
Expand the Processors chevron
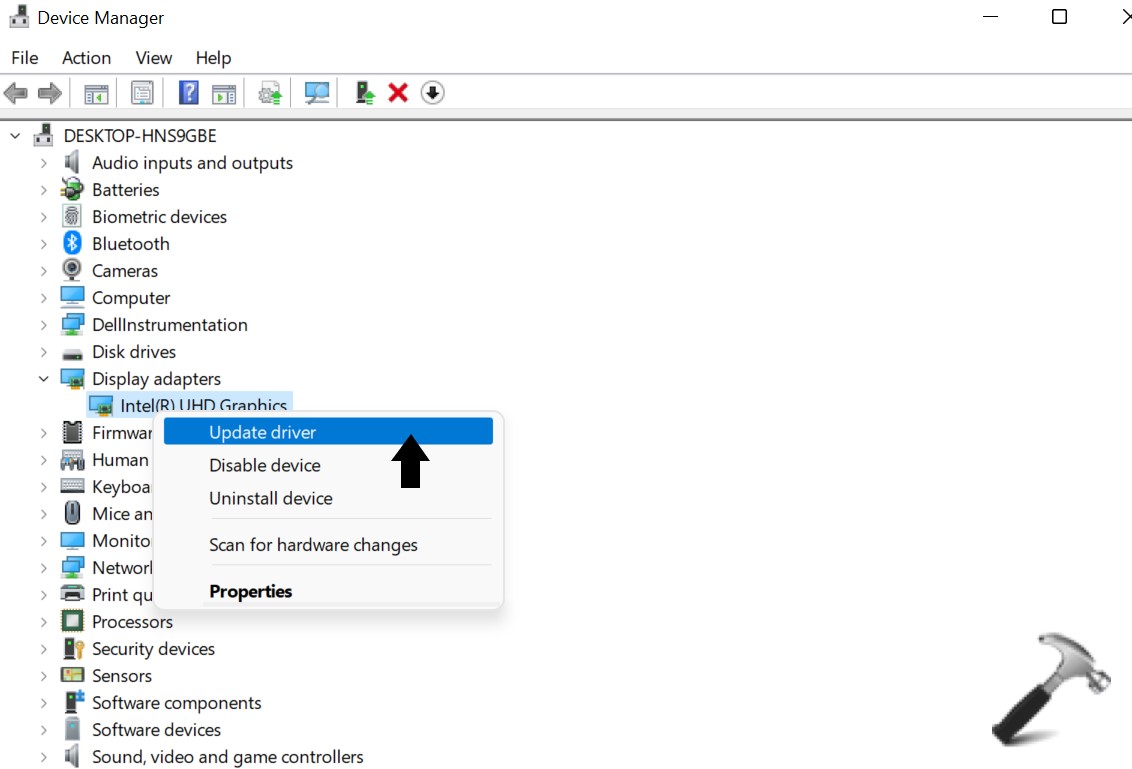[x=43, y=622]
